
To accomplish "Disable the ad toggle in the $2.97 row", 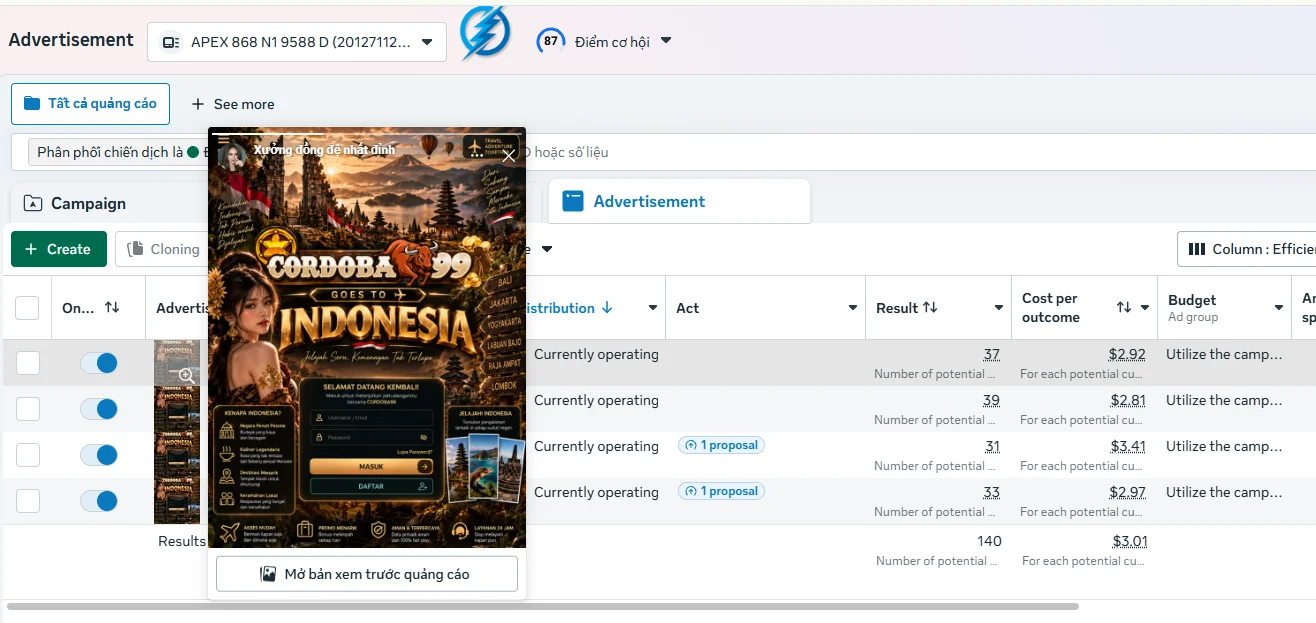I will point(99,501).
